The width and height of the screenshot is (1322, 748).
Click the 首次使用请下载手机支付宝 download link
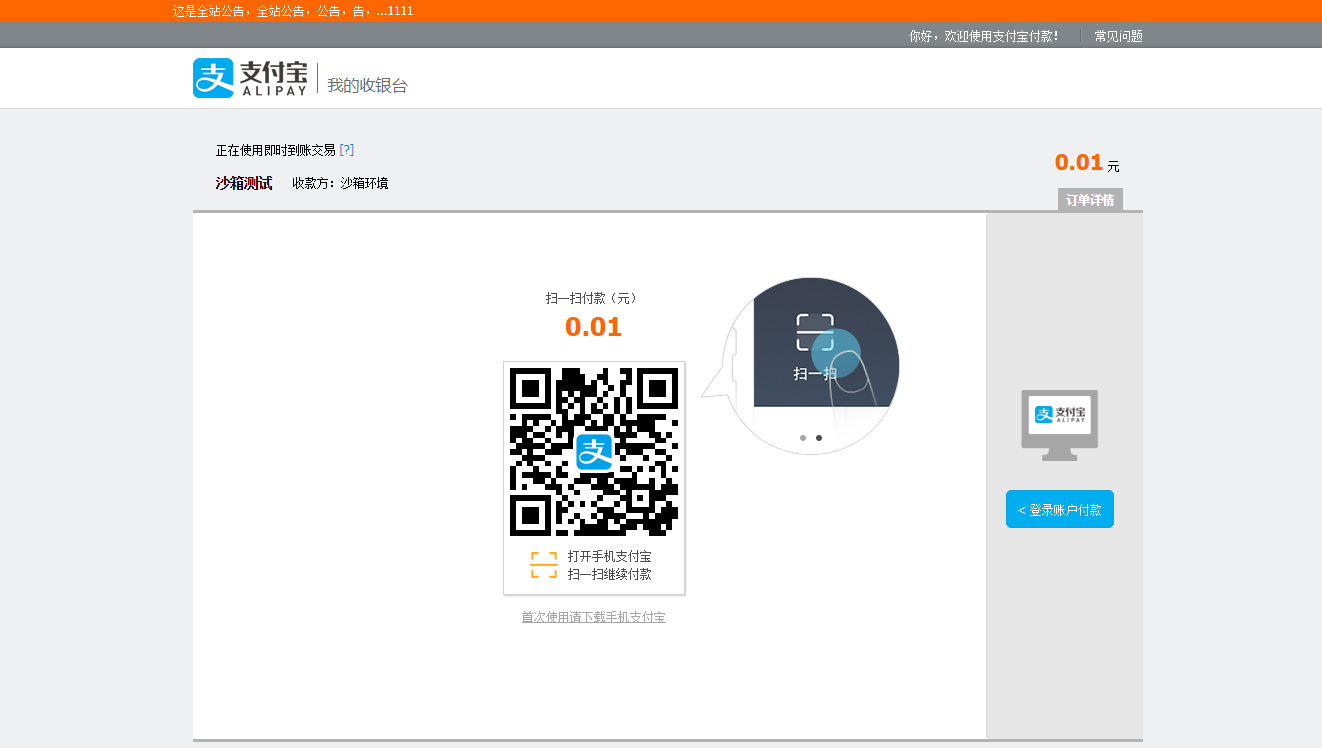click(593, 617)
